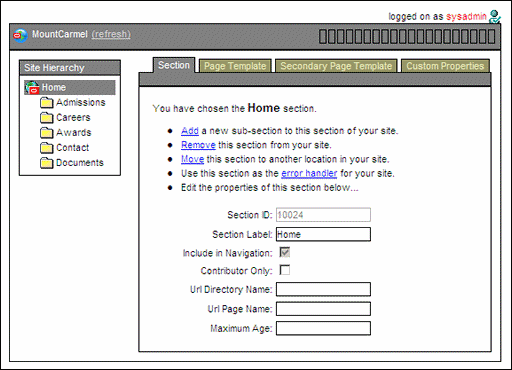This screenshot has height=370, width=512.
Task: Open the Secondary Page Template tab
Action: coord(336,66)
